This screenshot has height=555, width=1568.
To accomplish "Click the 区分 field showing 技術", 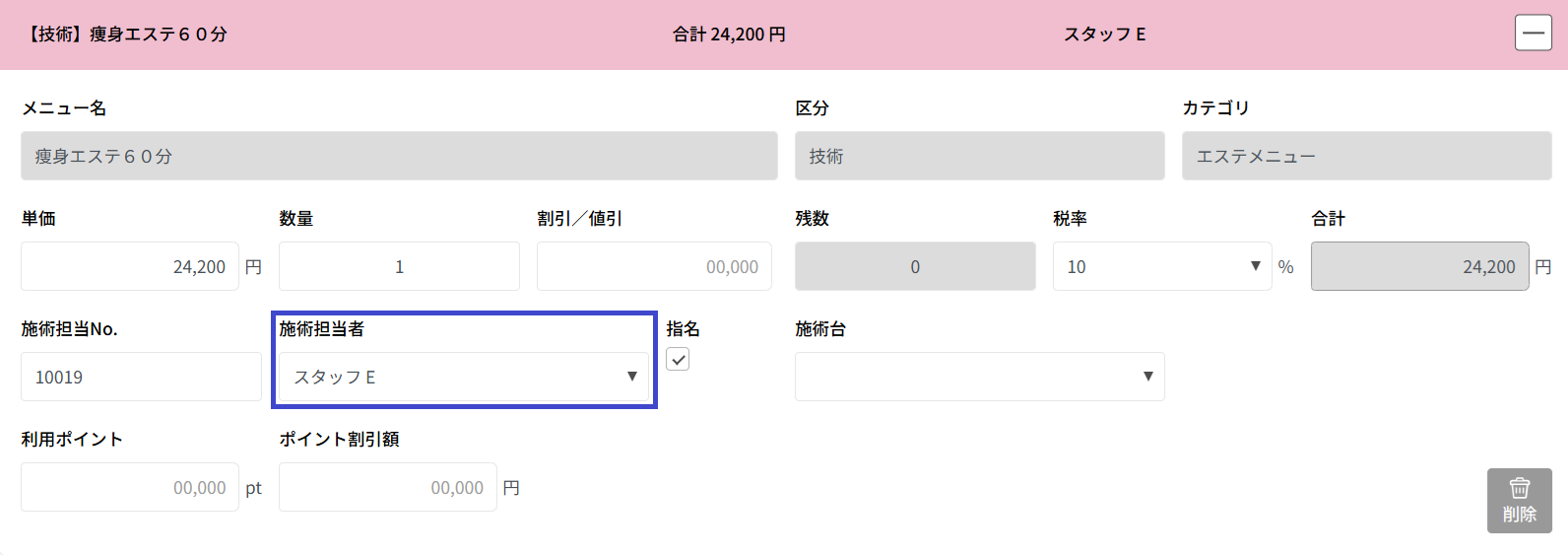I will coord(979,156).
